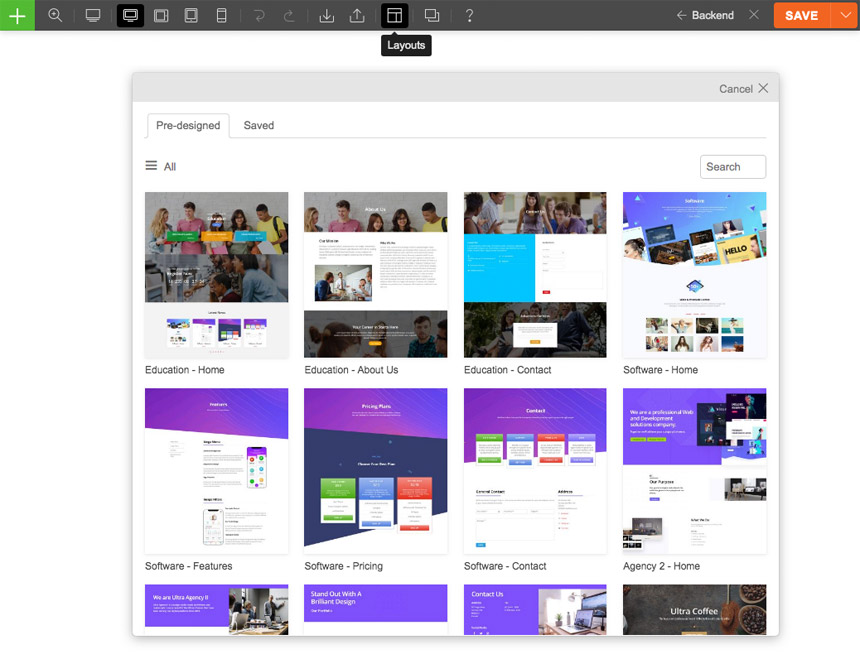Select the large desktop device preview icon
Image resolution: width=860 pixels, height=659 pixels.
pyautogui.click(x=93, y=15)
